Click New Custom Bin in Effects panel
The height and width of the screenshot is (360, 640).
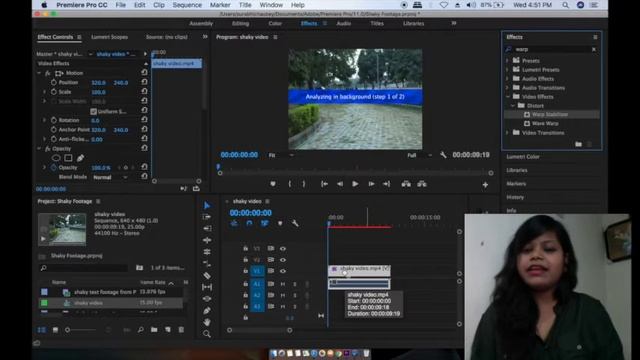pyautogui.click(x=578, y=144)
